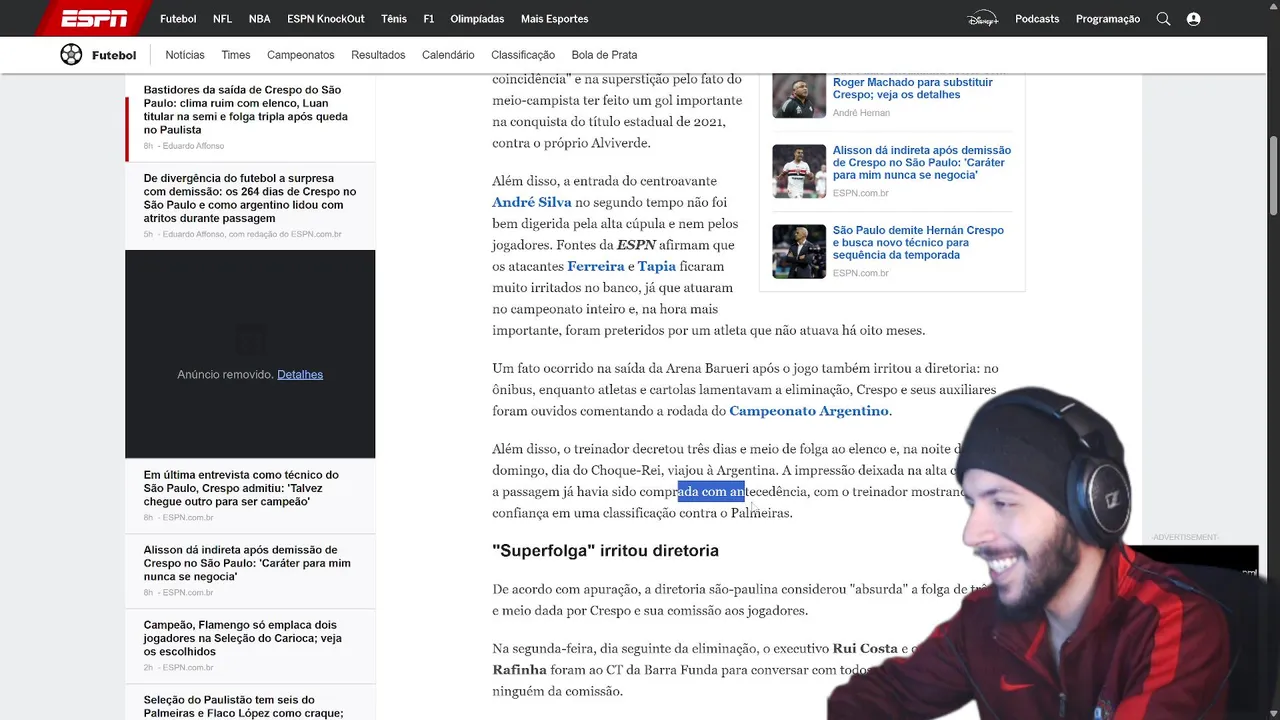The height and width of the screenshot is (720, 1280).
Task: Click Roger Machado article thumbnail
Action: click(799, 95)
